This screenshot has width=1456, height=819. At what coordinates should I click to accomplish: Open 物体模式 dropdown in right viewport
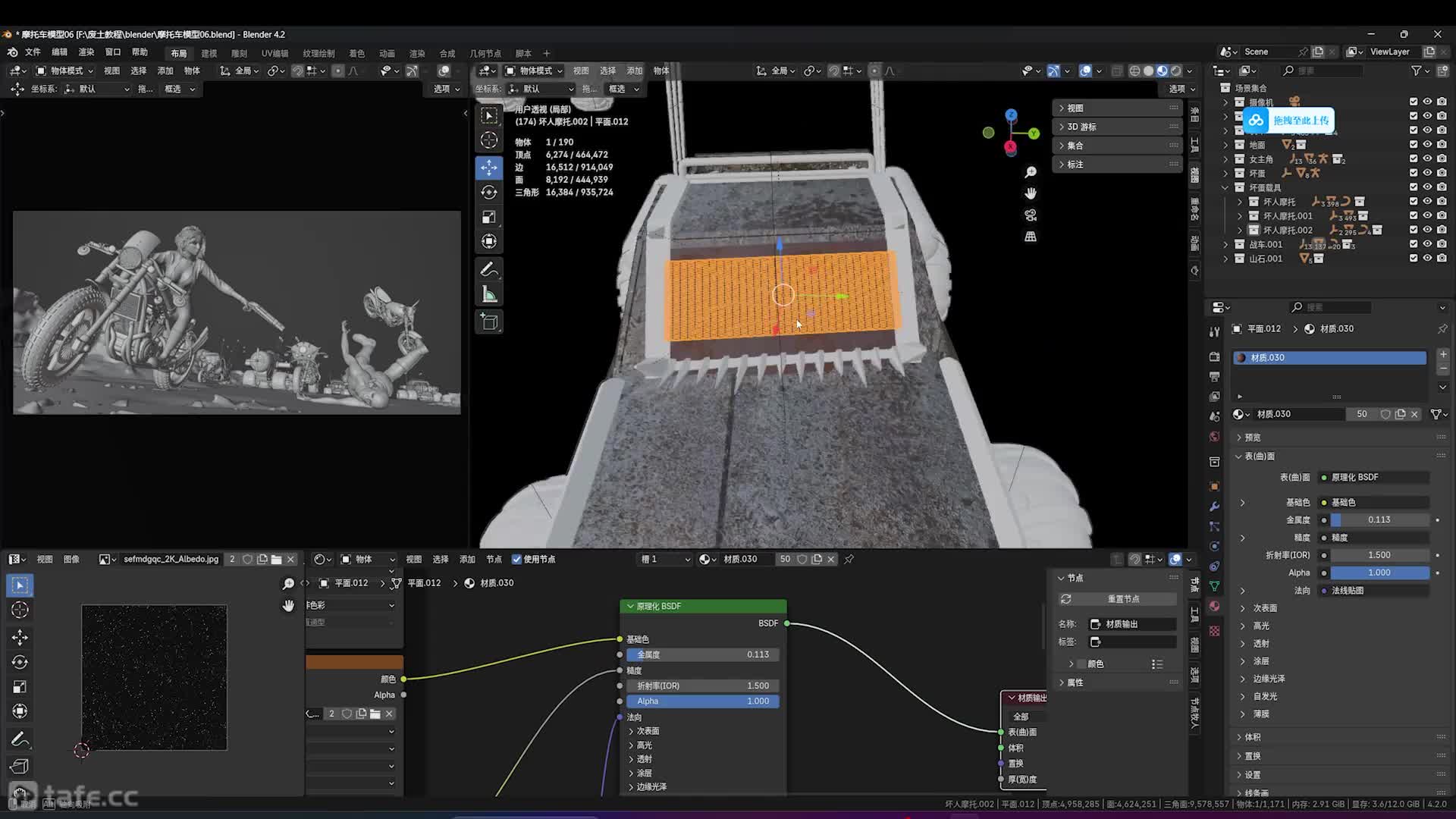click(534, 71)
